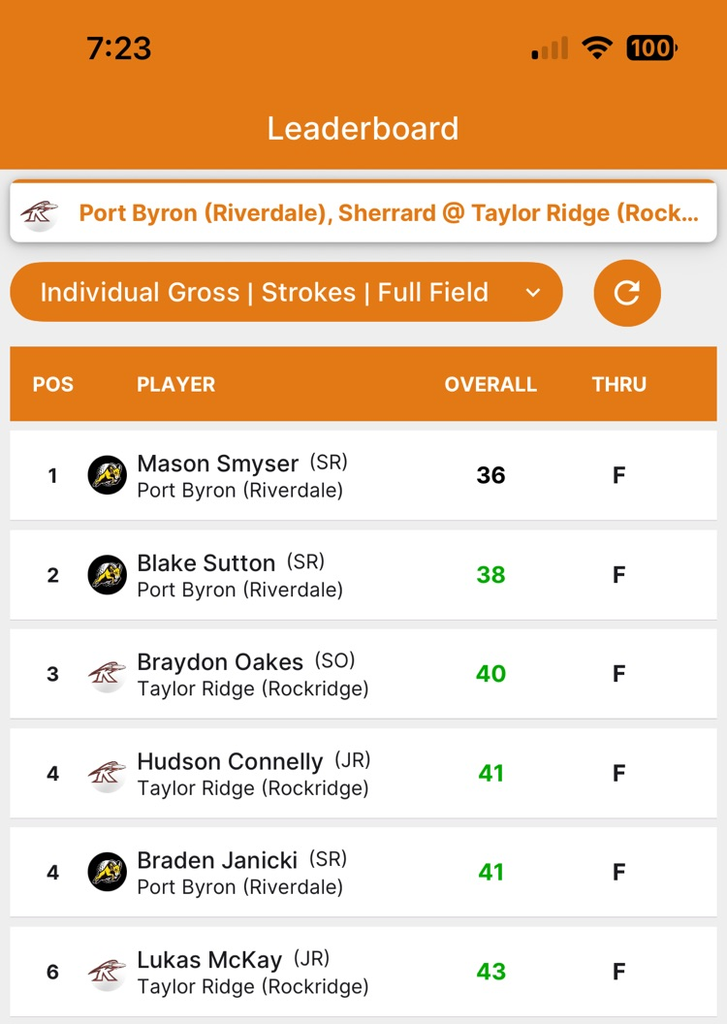The height and width of the screenshot is (1024, 727).
Task: Open Mason Smyser's player name
Action: pyautogui.click(x=218, y=463)
